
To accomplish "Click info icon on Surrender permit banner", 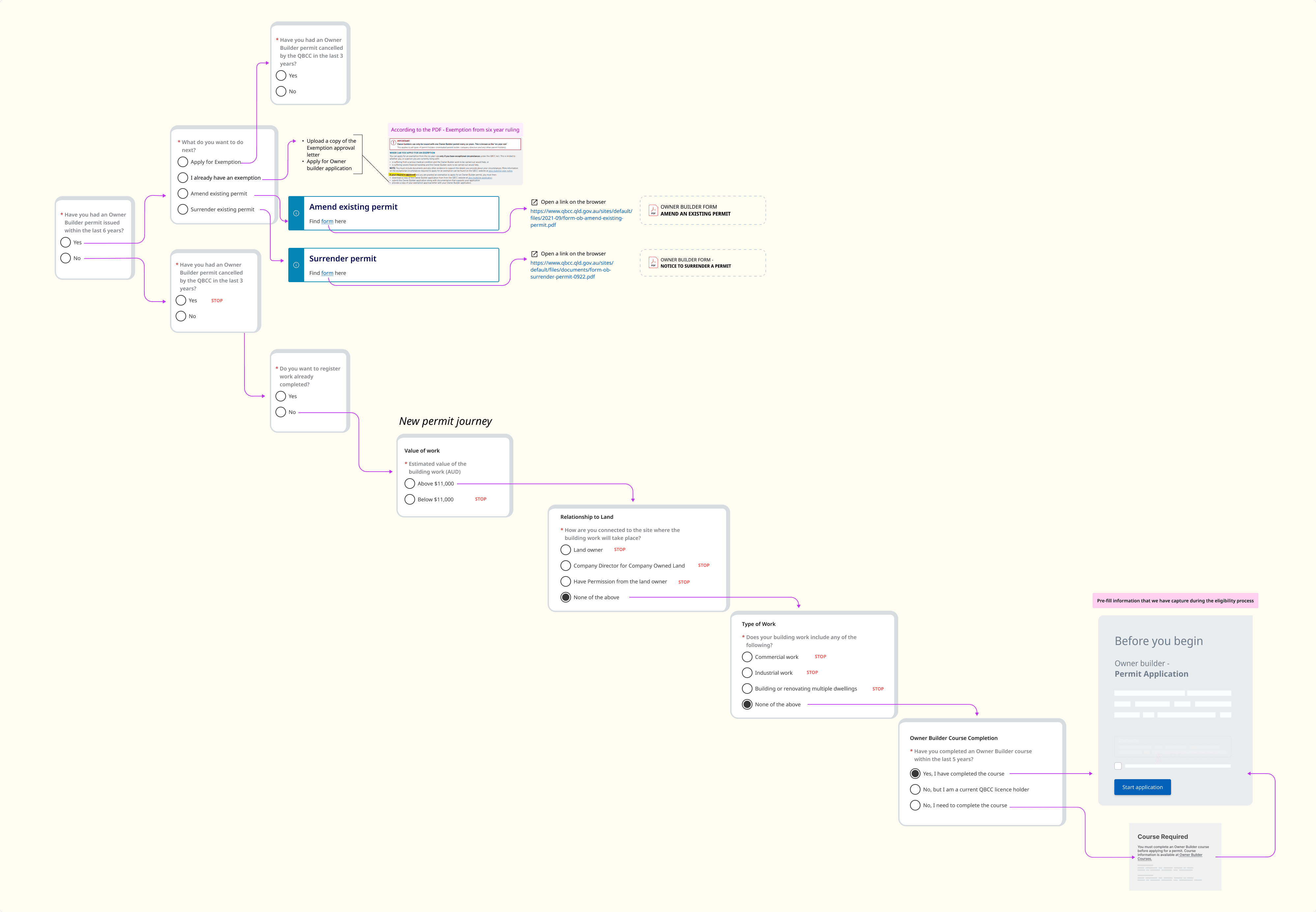I will pyautogui.click(x=296, y=265).
